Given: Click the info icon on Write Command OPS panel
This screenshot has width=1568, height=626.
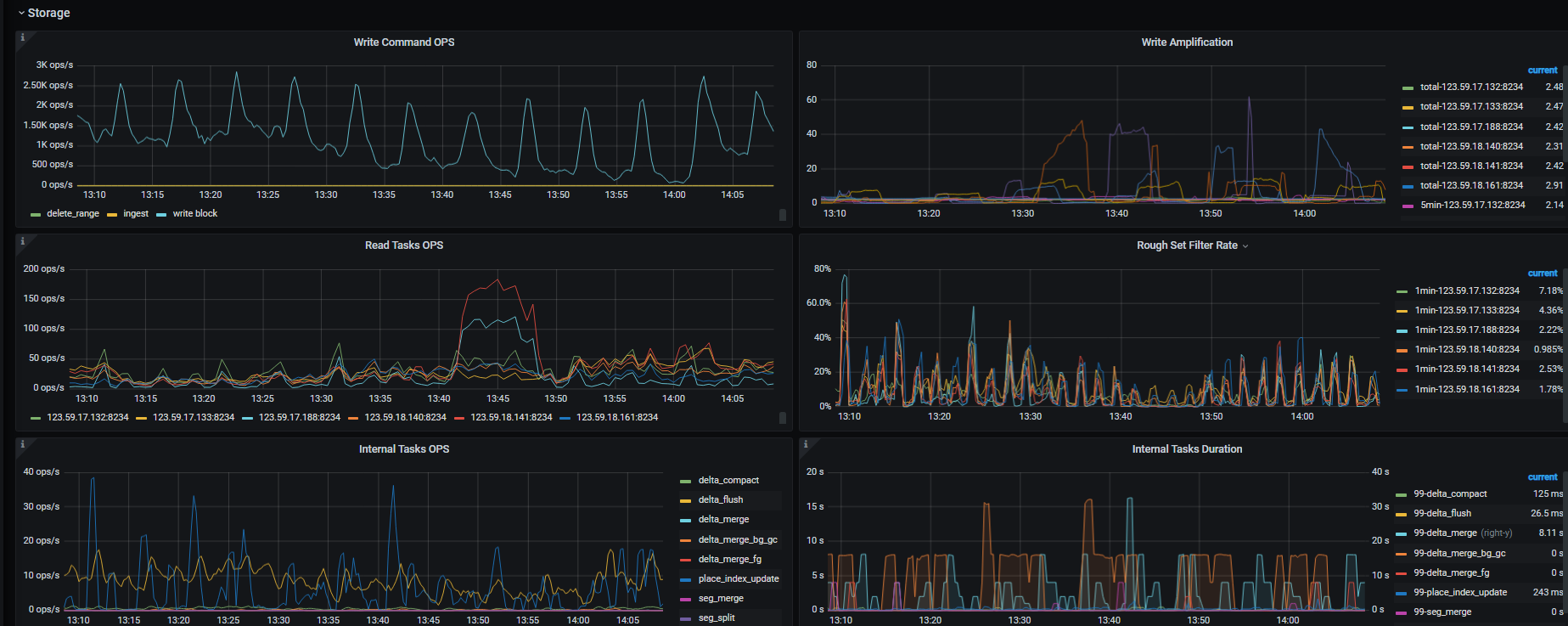Looking at the screenshot, I should click(23, 37).
